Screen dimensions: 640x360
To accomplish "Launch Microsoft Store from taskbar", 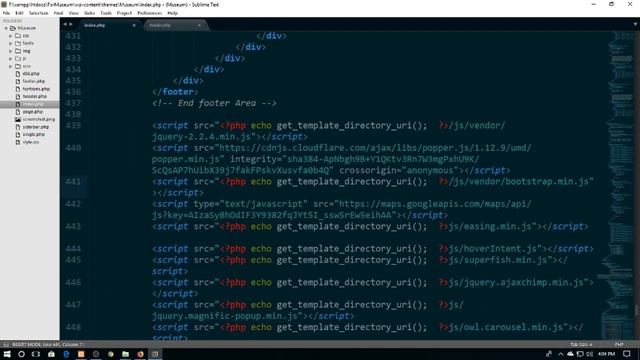I will [51, 354].
